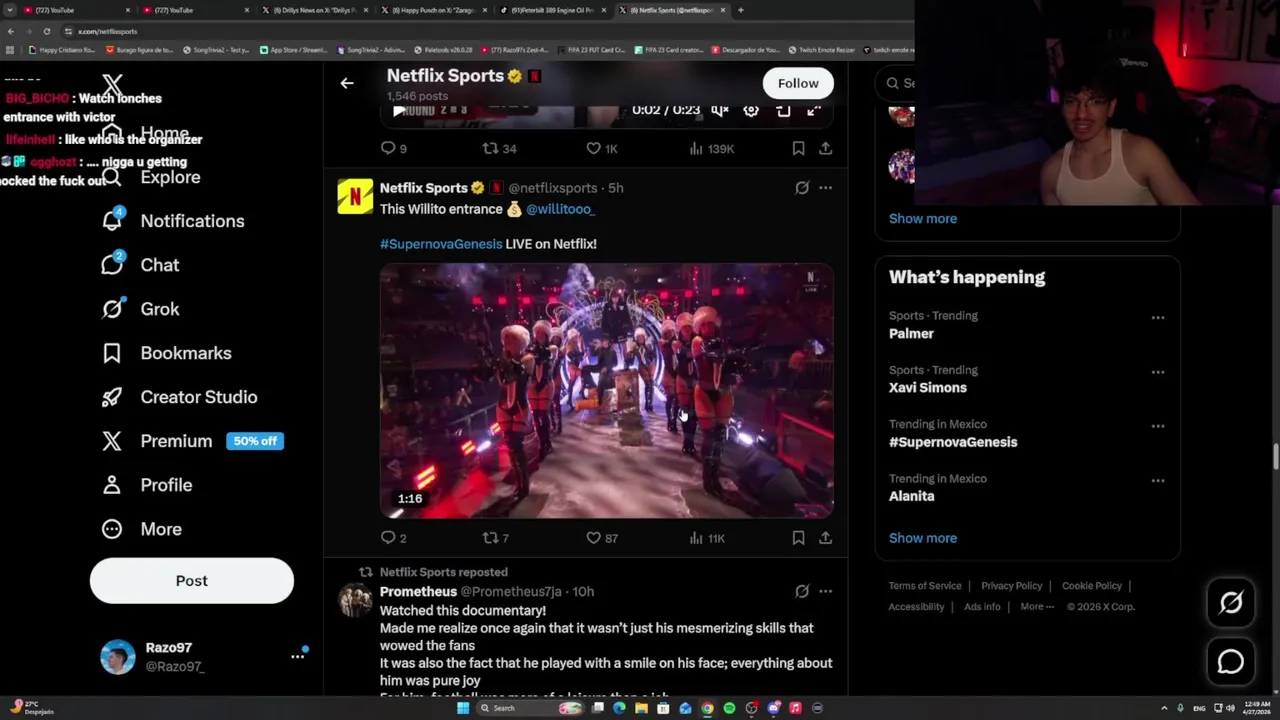Open Windows Start menu

click(462, 708)
